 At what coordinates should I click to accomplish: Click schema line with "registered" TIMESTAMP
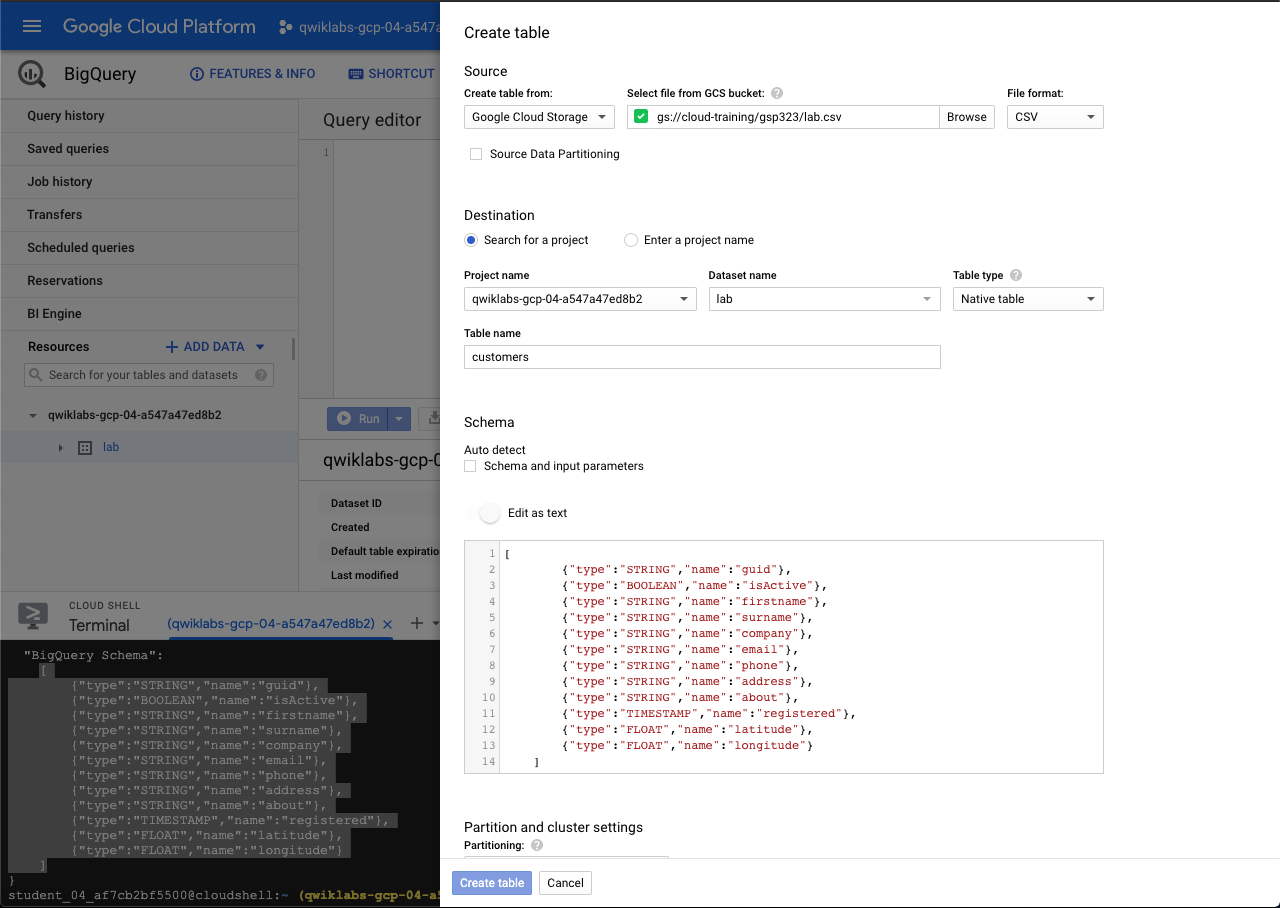(x=709, y=714)
